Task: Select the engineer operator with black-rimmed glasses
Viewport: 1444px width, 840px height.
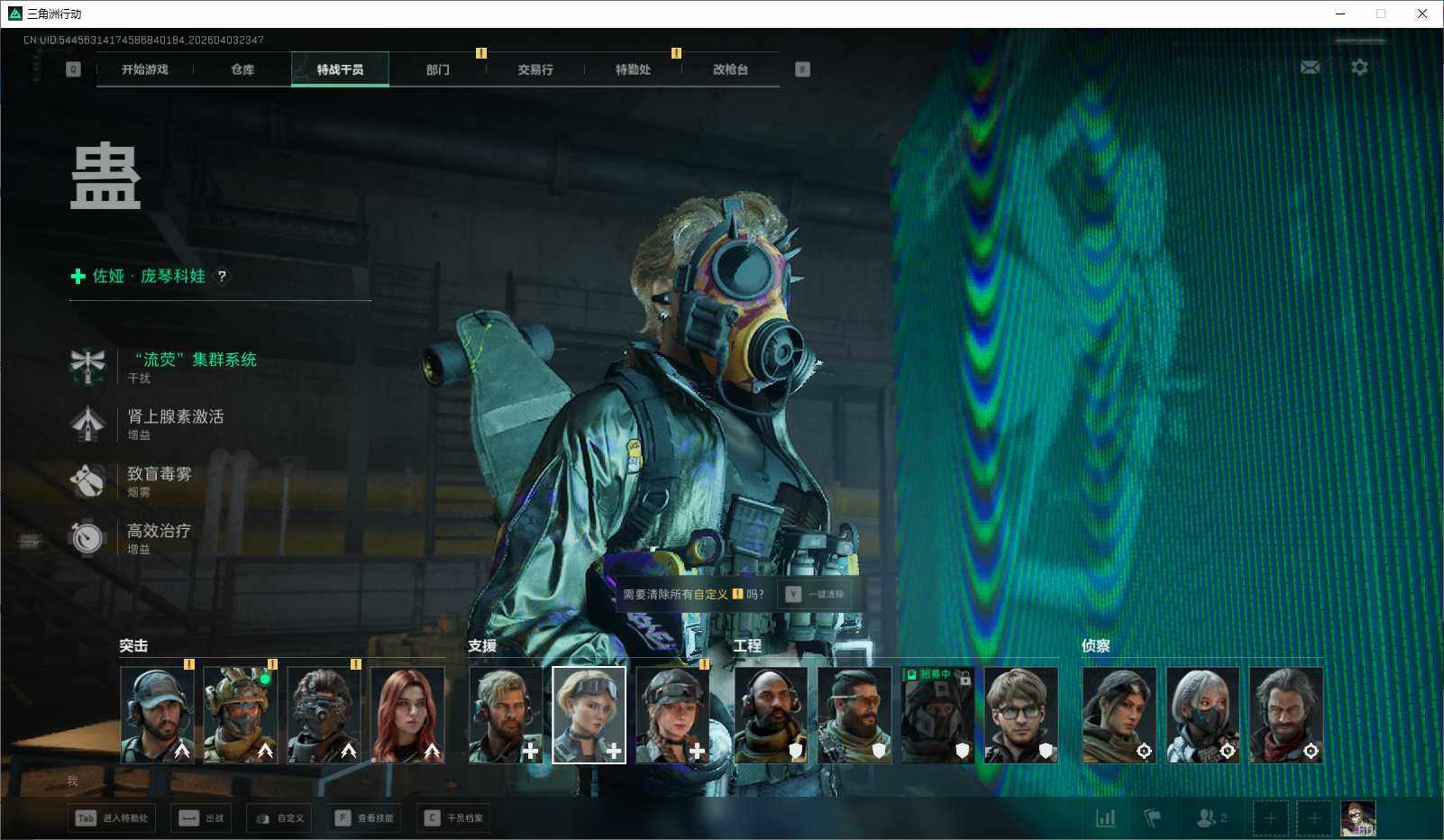Action: click(x=1021, y=716)
